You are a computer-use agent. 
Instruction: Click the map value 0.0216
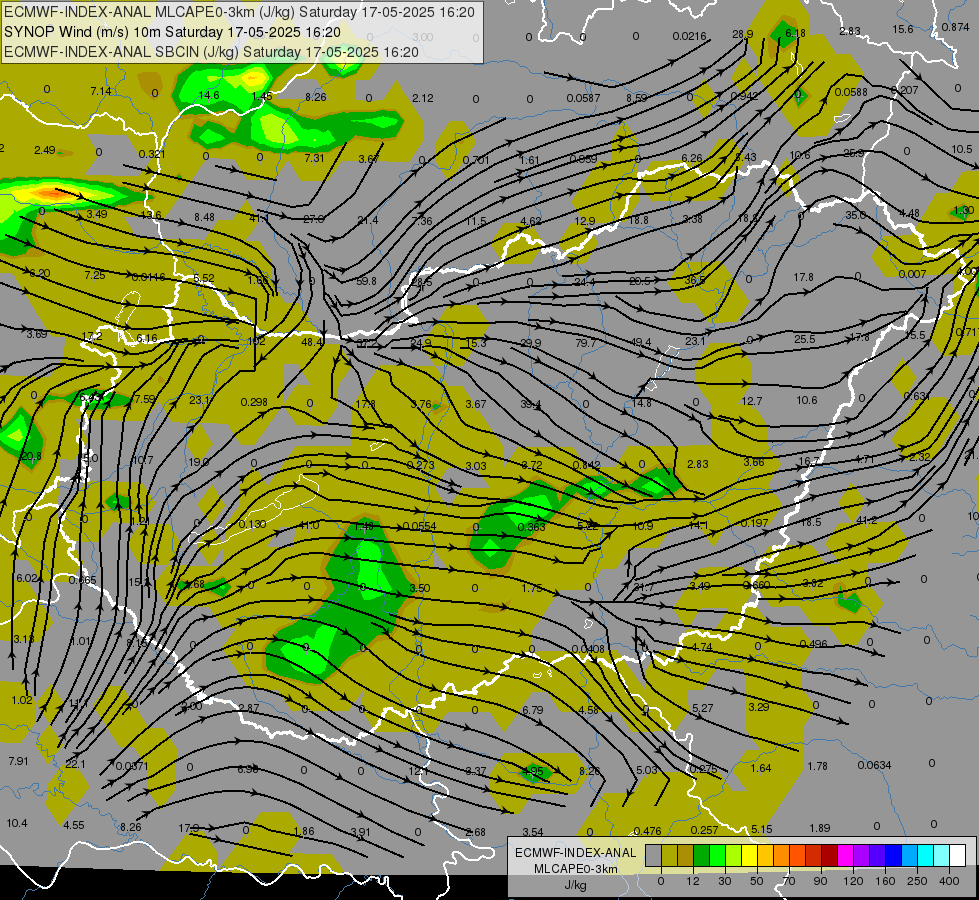tap(689, 37)
